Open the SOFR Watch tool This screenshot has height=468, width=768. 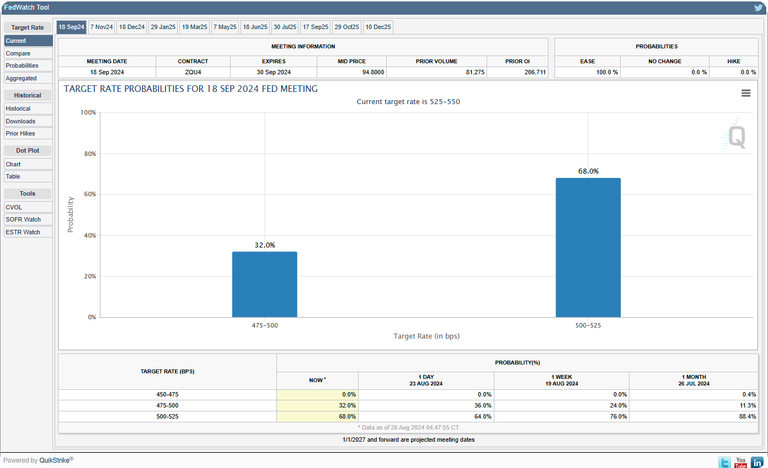(x=23, y=219)
